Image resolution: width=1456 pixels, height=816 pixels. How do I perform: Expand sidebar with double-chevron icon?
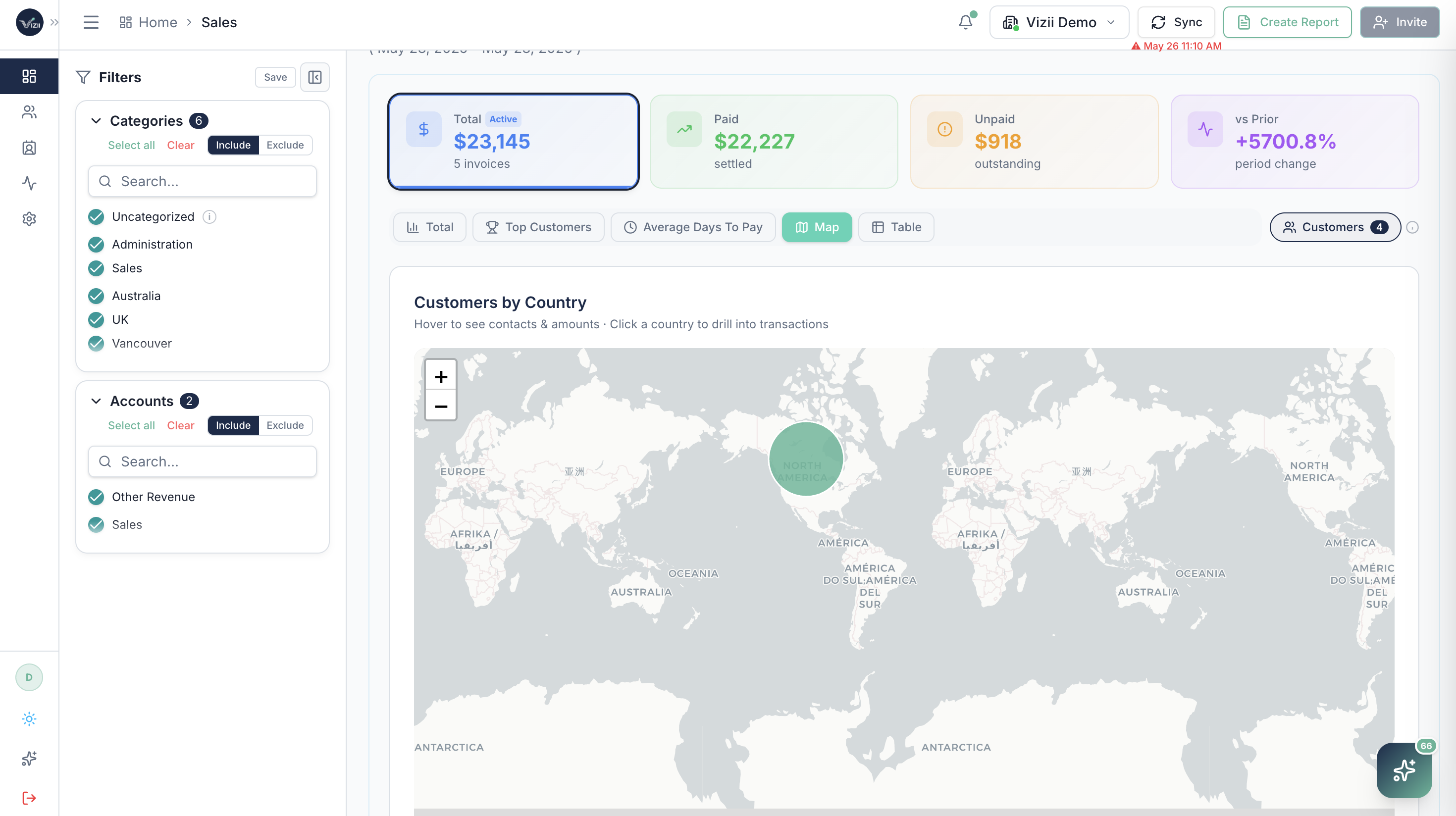pos(54,23)
